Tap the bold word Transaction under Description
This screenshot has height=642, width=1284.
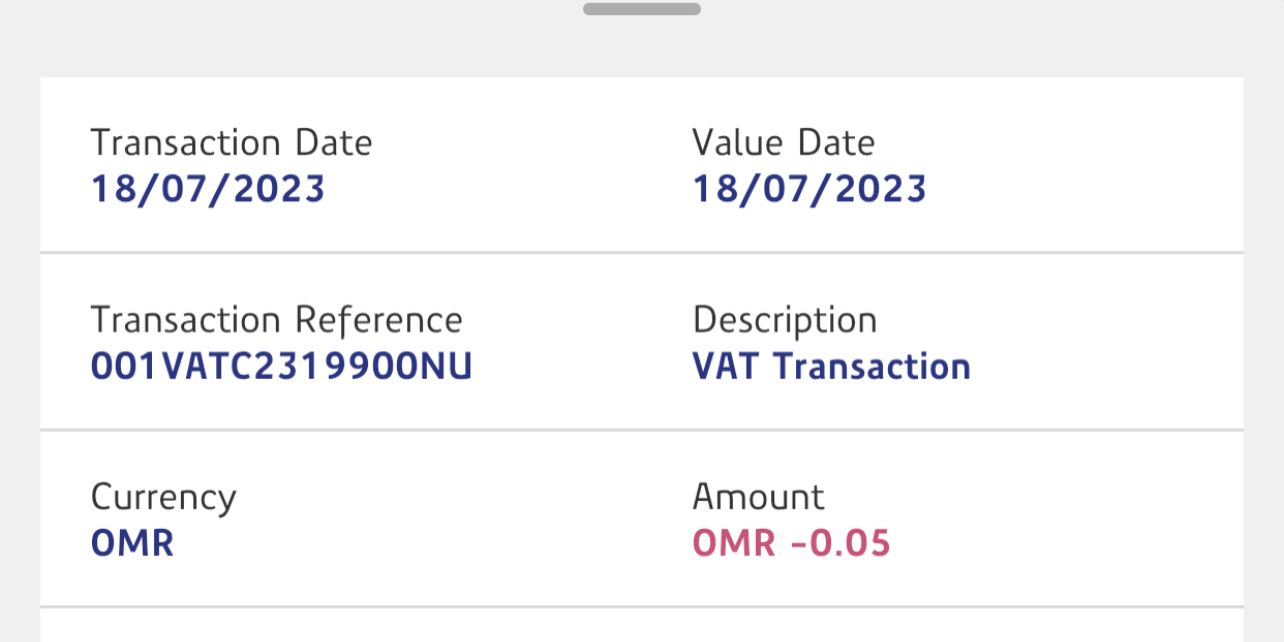pos(872,367)
